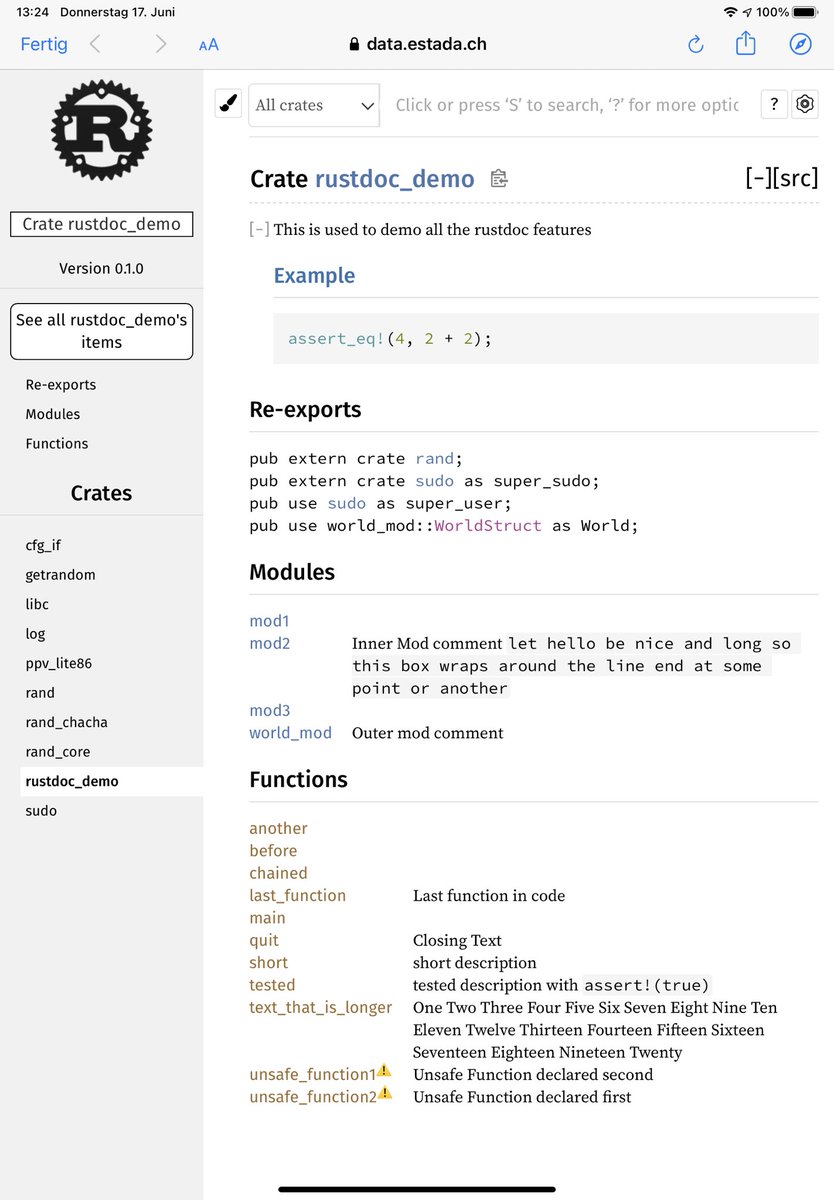The width and height of the screenshot is (834, 1200).
Task: Open rustdoc settings gear icon
Action: (805, 105)
